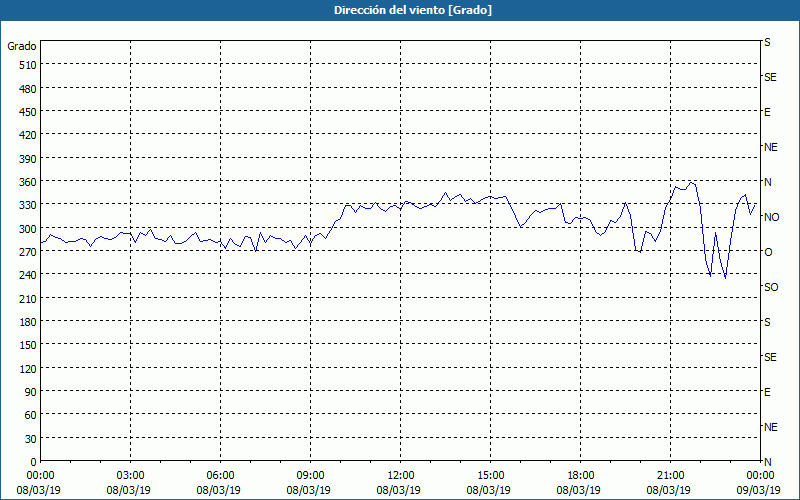Click the 18:00 time axis label

[581, 476]
